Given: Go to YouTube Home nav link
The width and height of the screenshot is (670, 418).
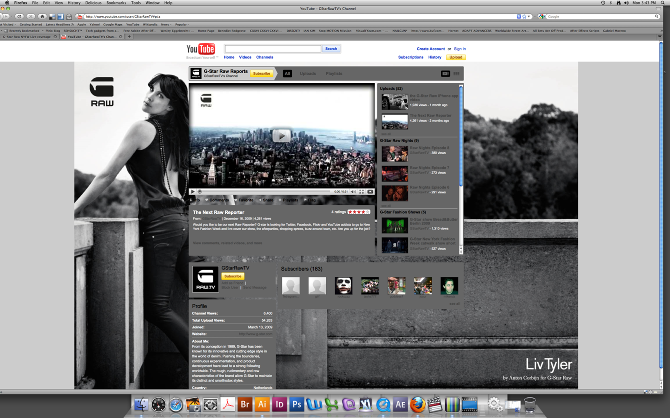Looking at the screenshot, I should click(x=229, y=57).
